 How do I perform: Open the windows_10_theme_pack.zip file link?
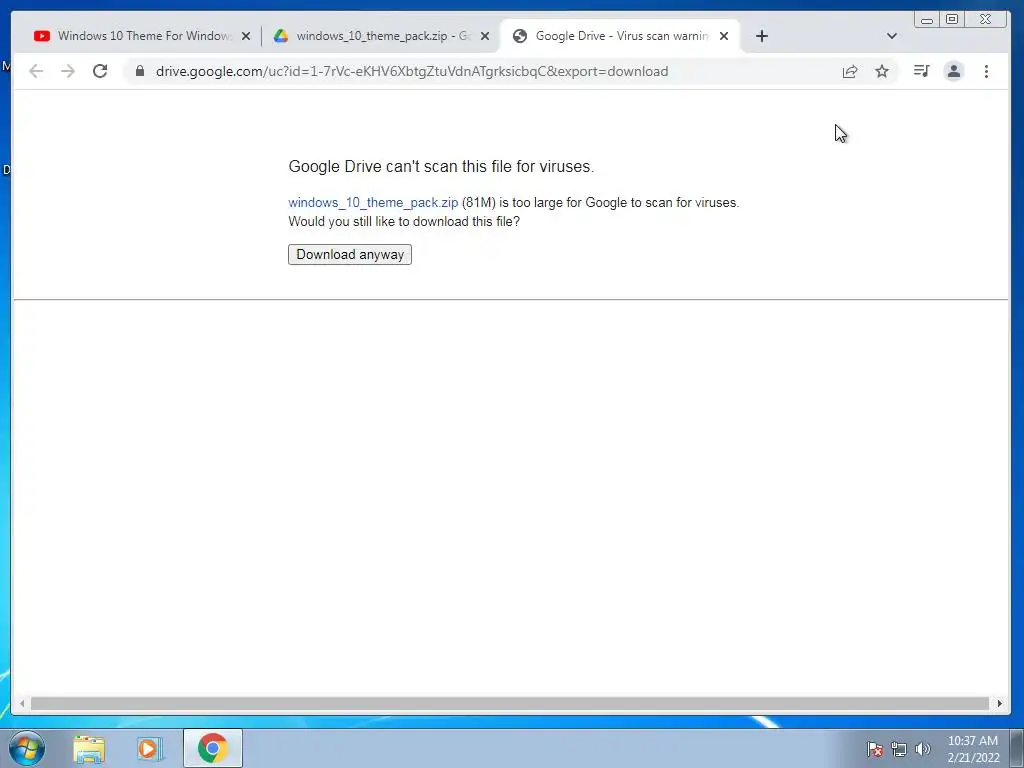point(373,202)
